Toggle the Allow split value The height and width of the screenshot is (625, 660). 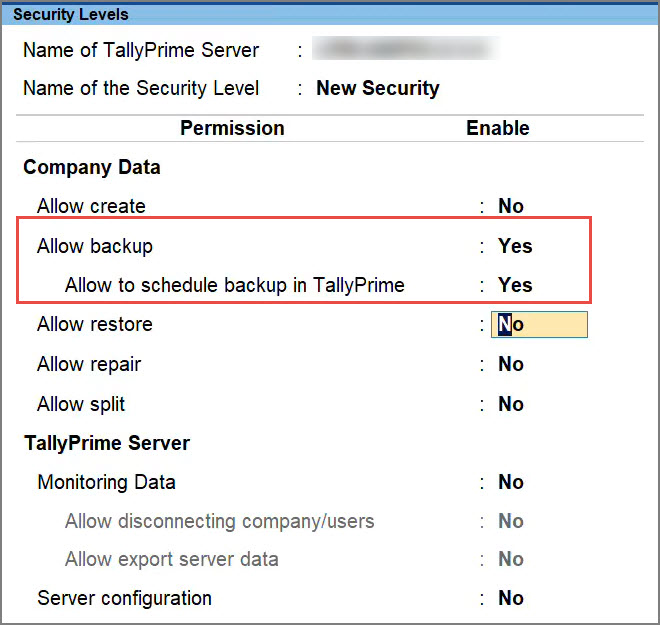pos(511,404)
